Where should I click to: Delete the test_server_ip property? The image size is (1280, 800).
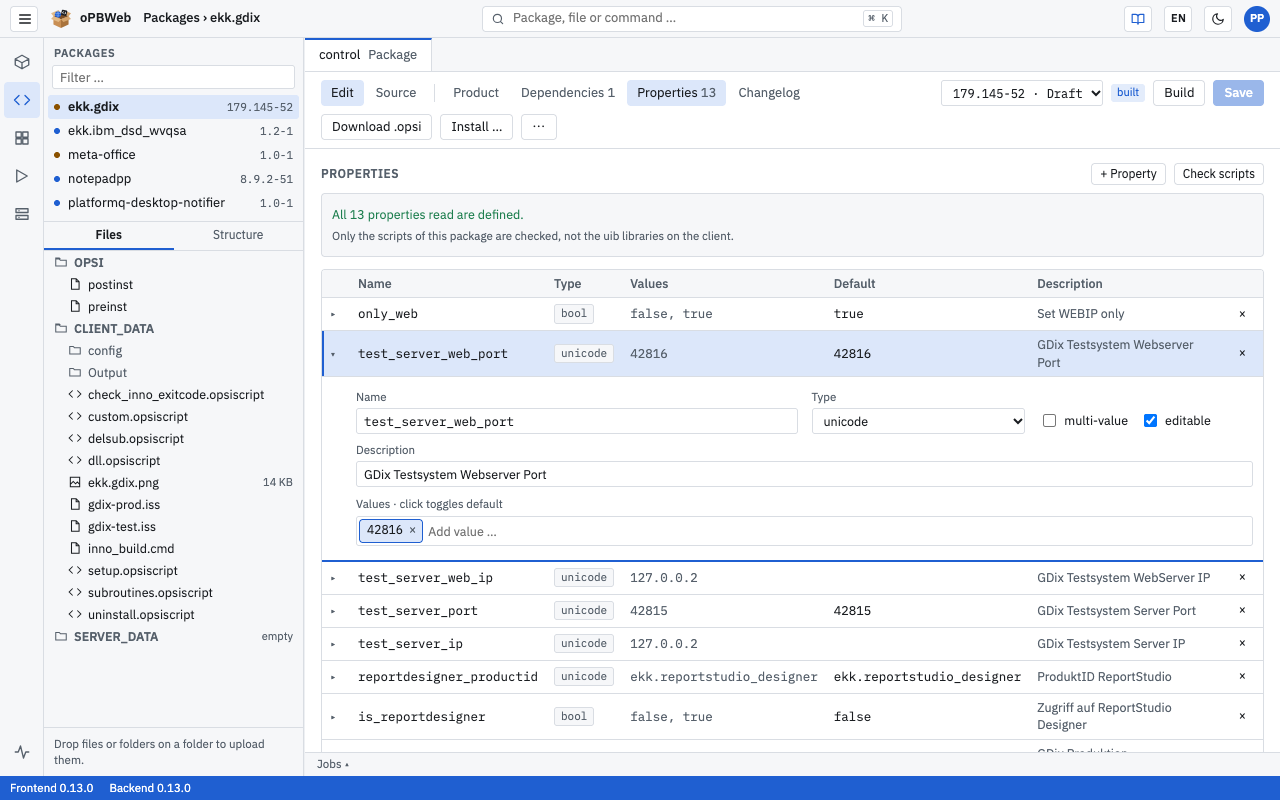pyautogui.click(x=1242, y=643)
